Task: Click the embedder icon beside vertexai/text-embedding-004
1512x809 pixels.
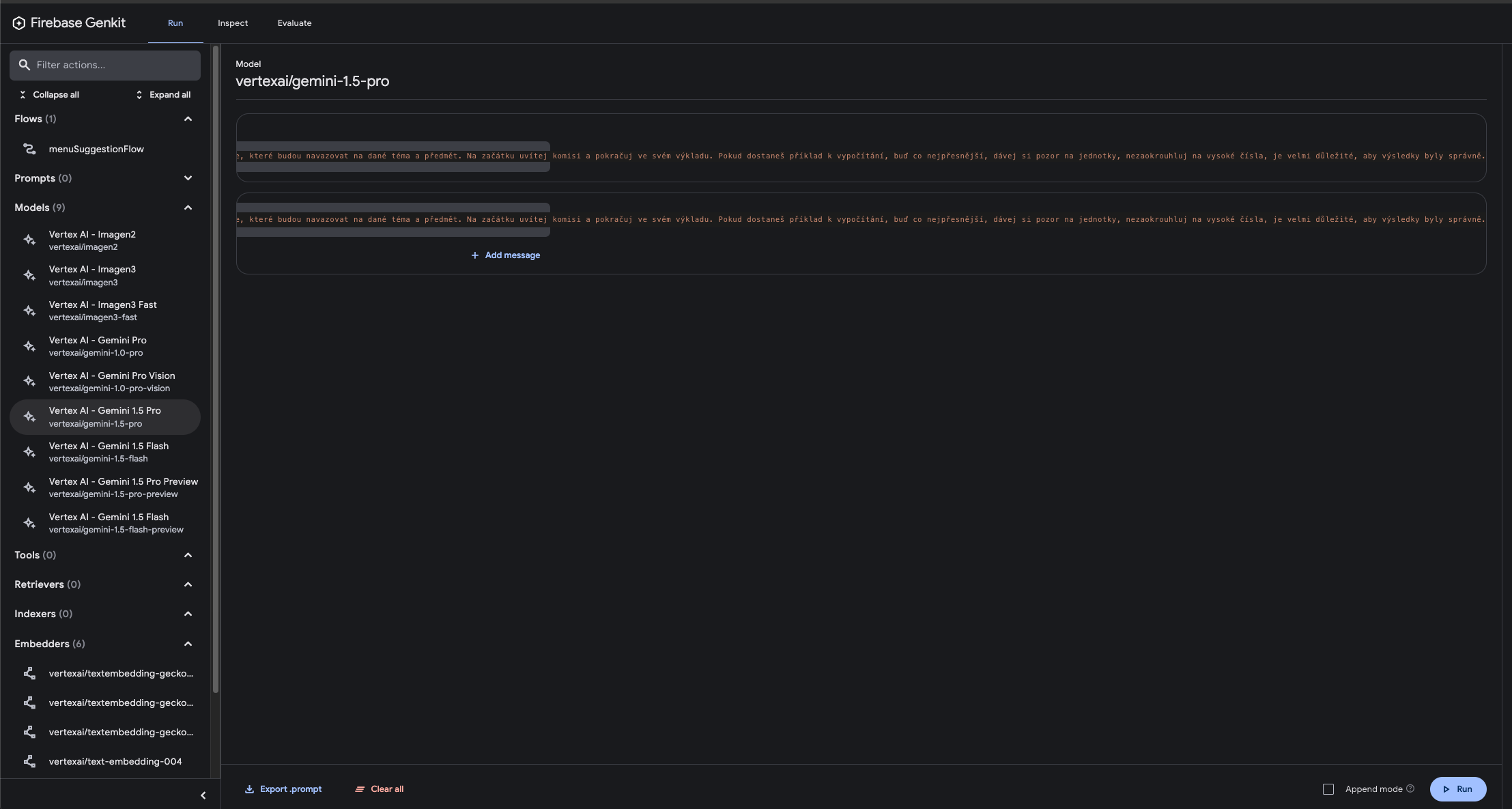Action: click(29, 761)
